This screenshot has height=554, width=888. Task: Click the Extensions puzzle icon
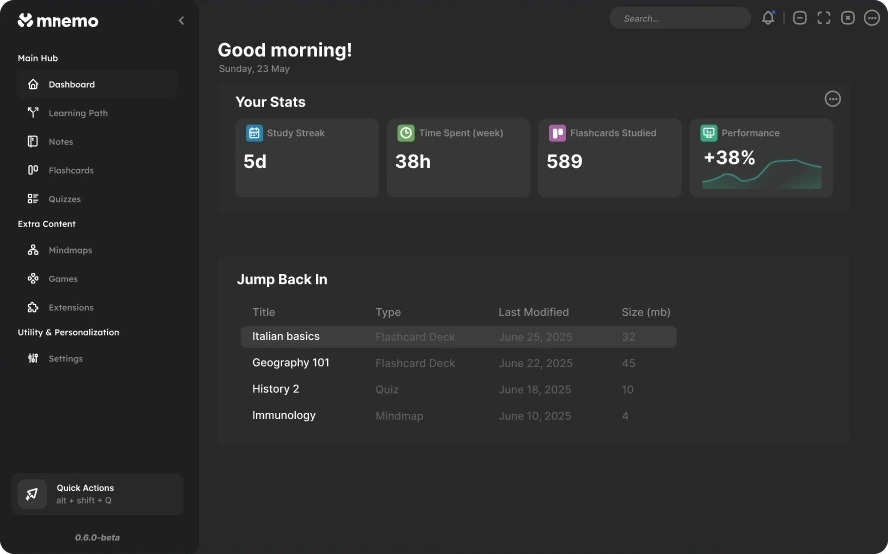(x=33, y=307)
